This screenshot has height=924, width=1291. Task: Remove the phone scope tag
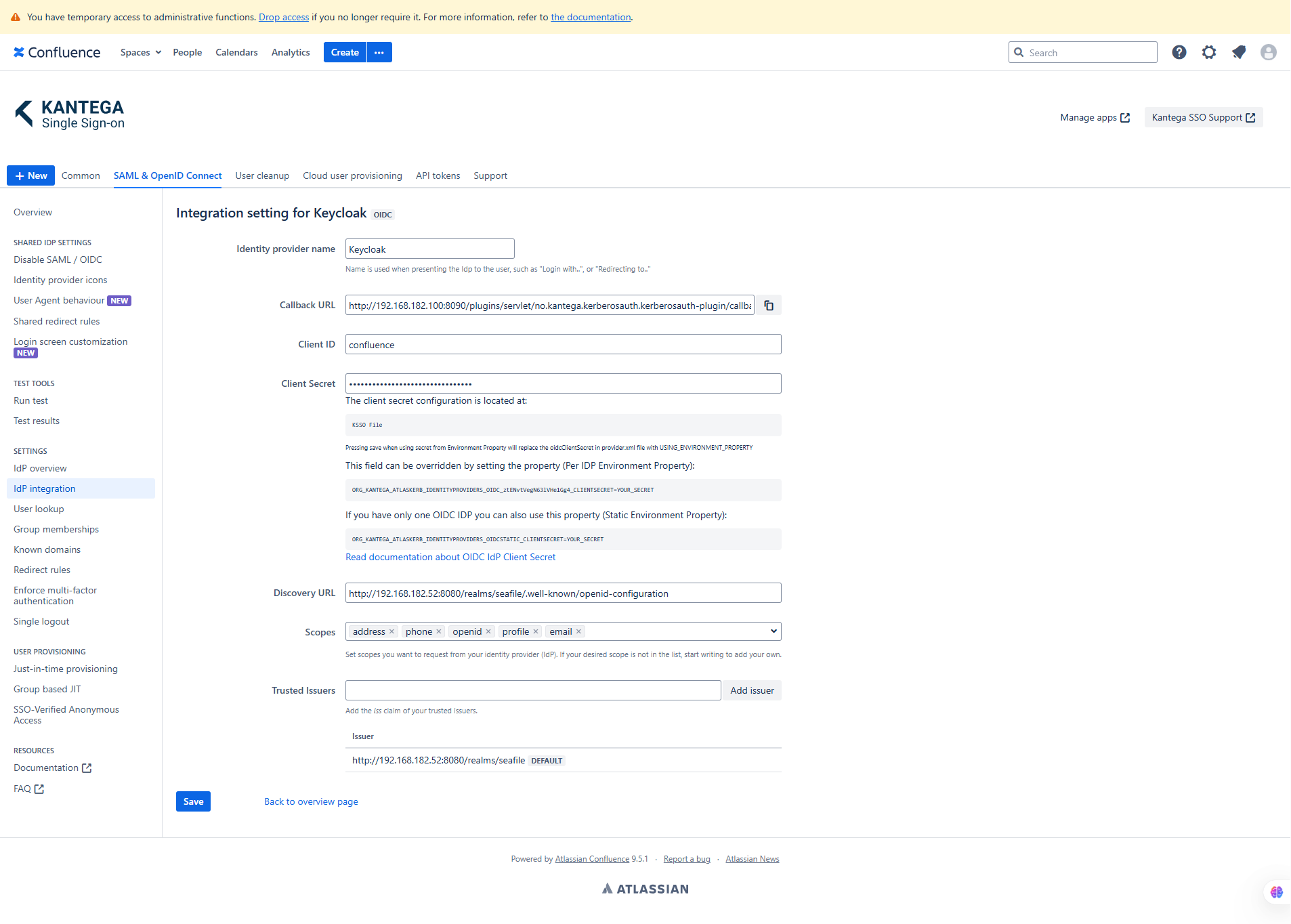point(439,631)
